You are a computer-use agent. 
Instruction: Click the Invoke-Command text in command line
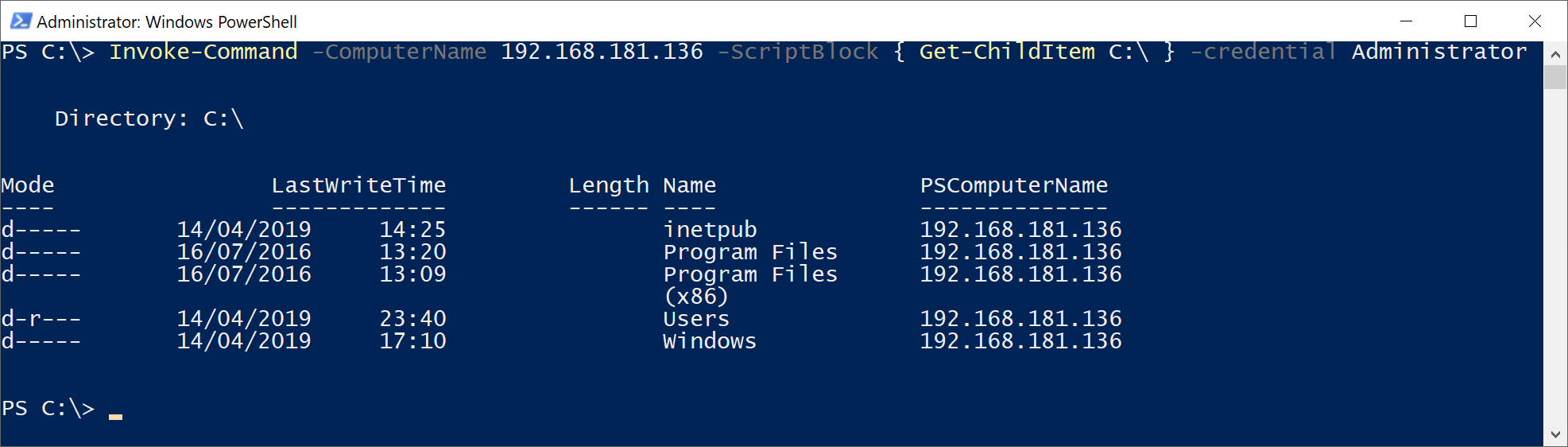(x=203, y=52)
